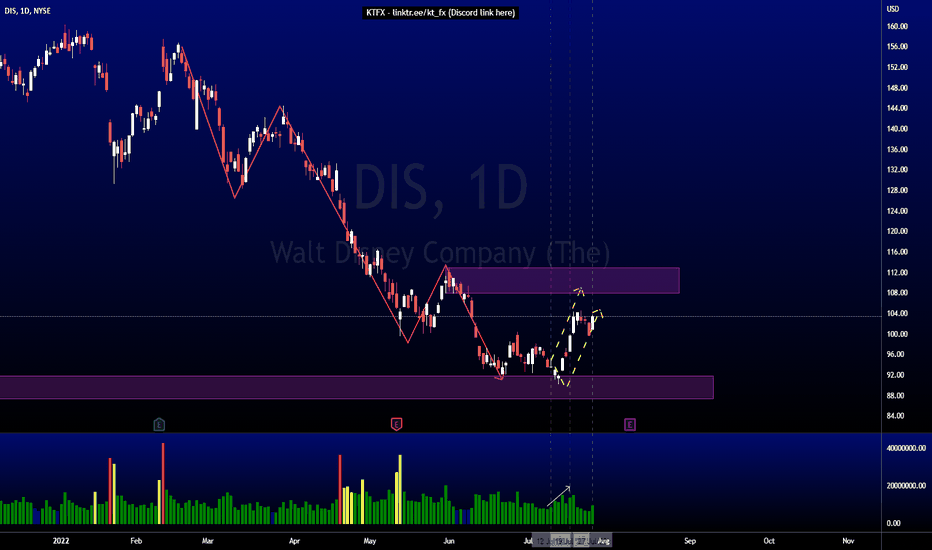Click the Oct label on time axis

tap(769, 540)
